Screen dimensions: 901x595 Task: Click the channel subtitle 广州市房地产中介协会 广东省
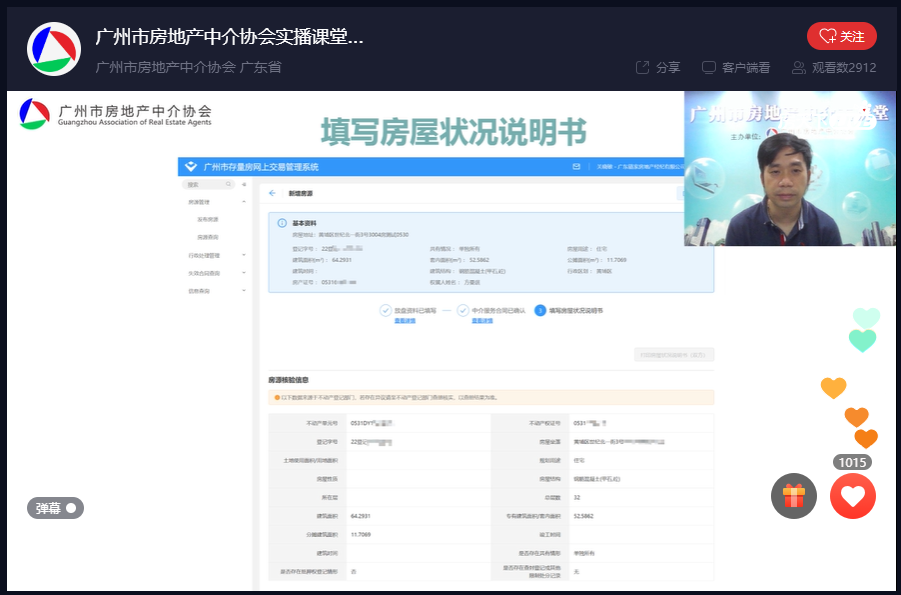[188, 67]
